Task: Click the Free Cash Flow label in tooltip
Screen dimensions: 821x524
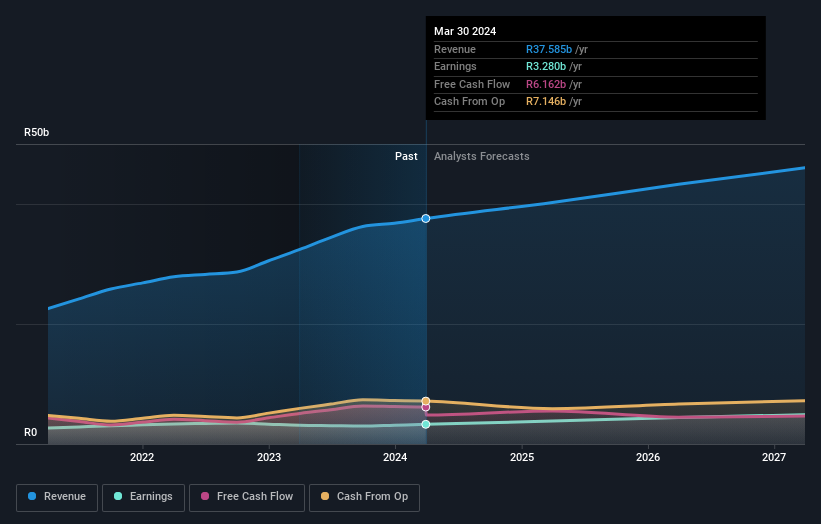Action: pyautogui.click(x=472, y=84)
